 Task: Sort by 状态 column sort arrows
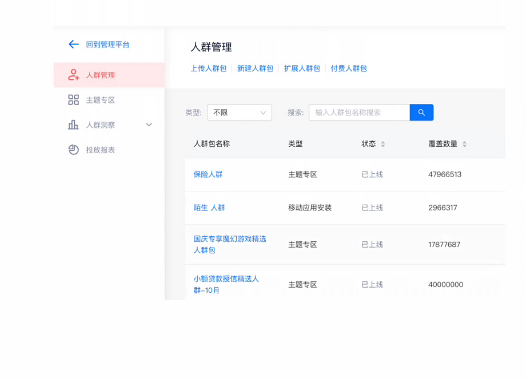click(383, 144)
